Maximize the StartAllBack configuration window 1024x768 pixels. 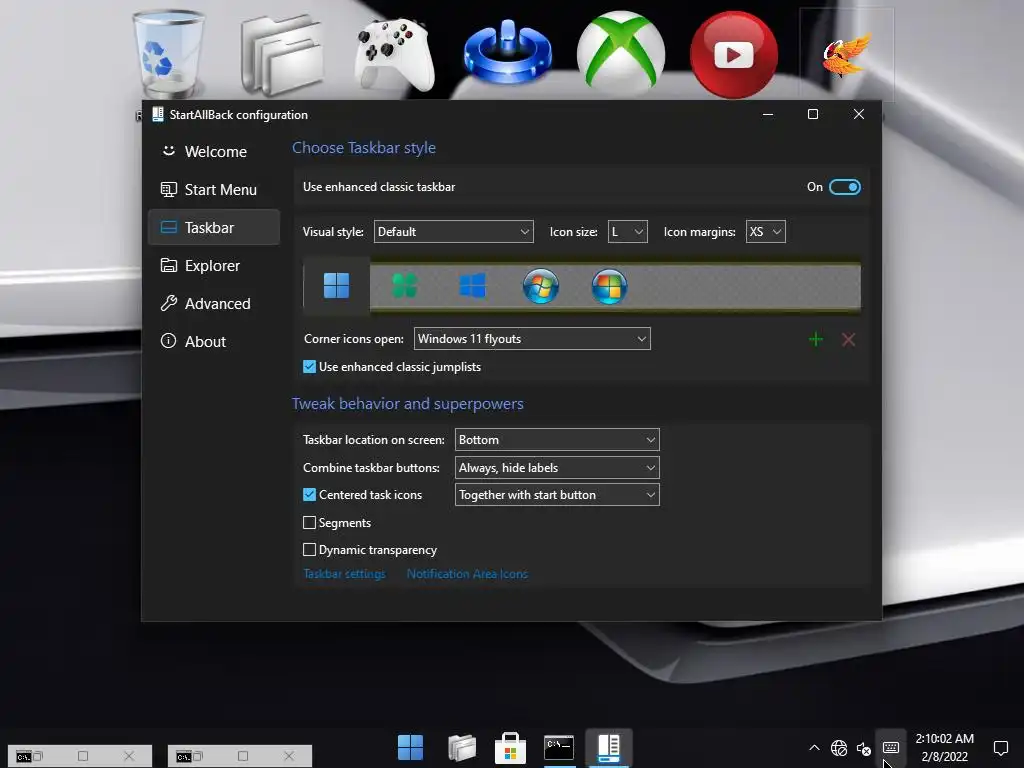813,114
